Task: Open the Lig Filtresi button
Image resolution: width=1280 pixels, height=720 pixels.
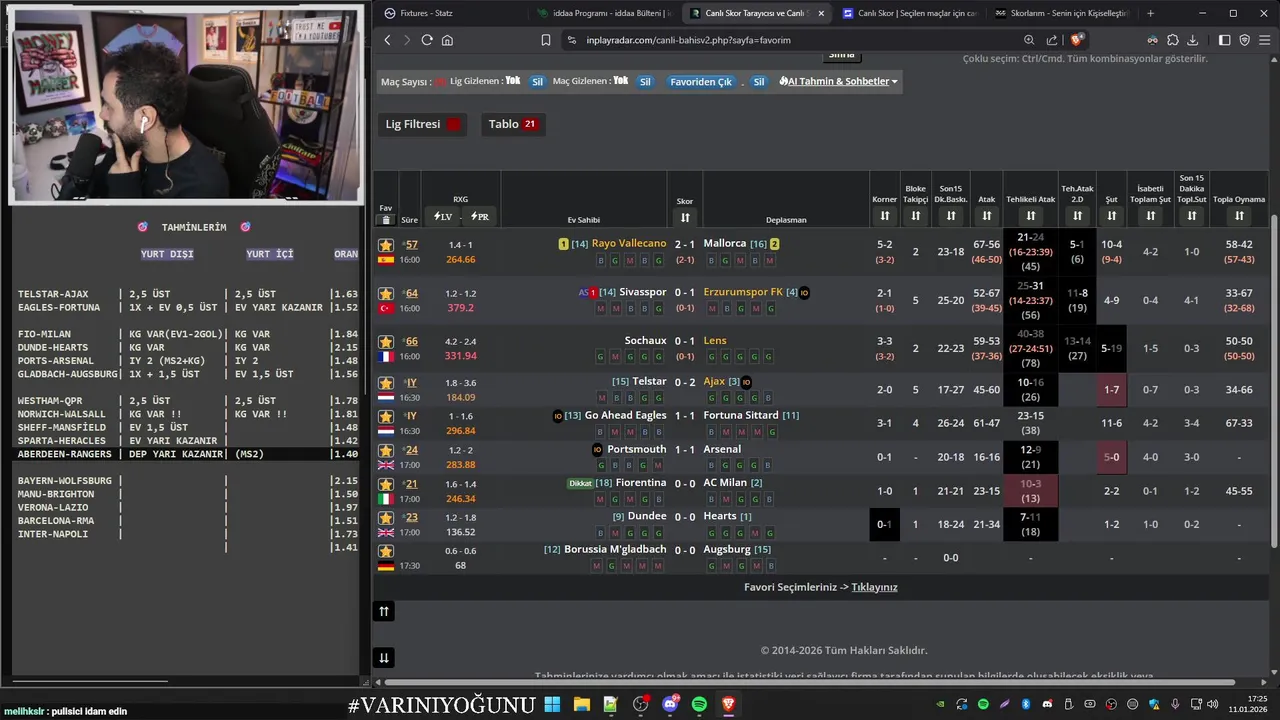Action: point(423,124)
